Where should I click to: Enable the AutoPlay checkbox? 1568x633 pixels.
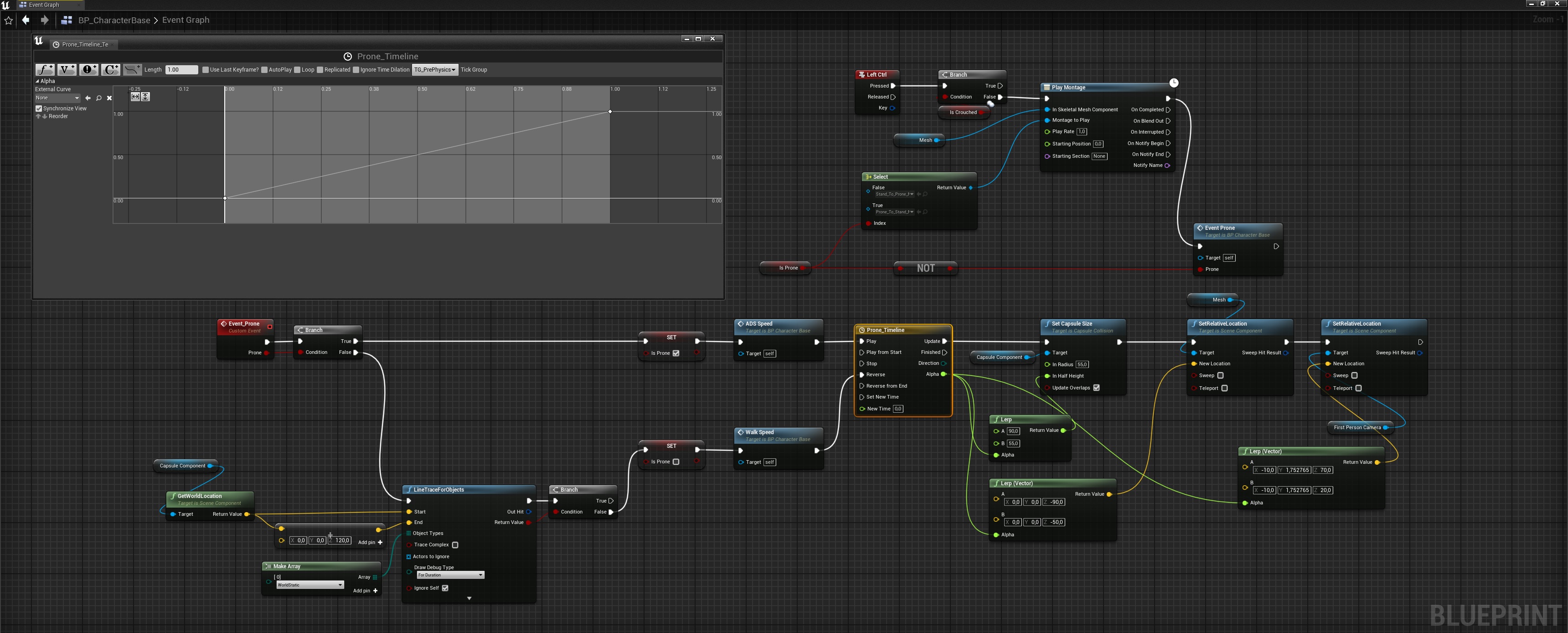264,69
